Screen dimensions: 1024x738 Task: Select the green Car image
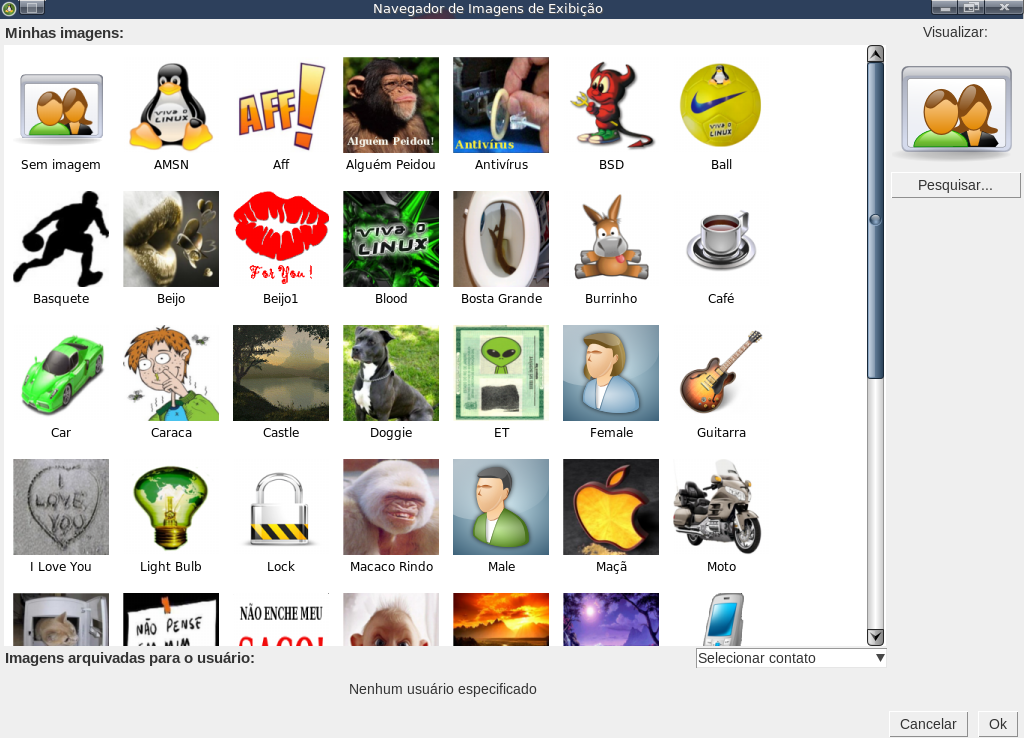pyautogui.click(x=61, y=373)
